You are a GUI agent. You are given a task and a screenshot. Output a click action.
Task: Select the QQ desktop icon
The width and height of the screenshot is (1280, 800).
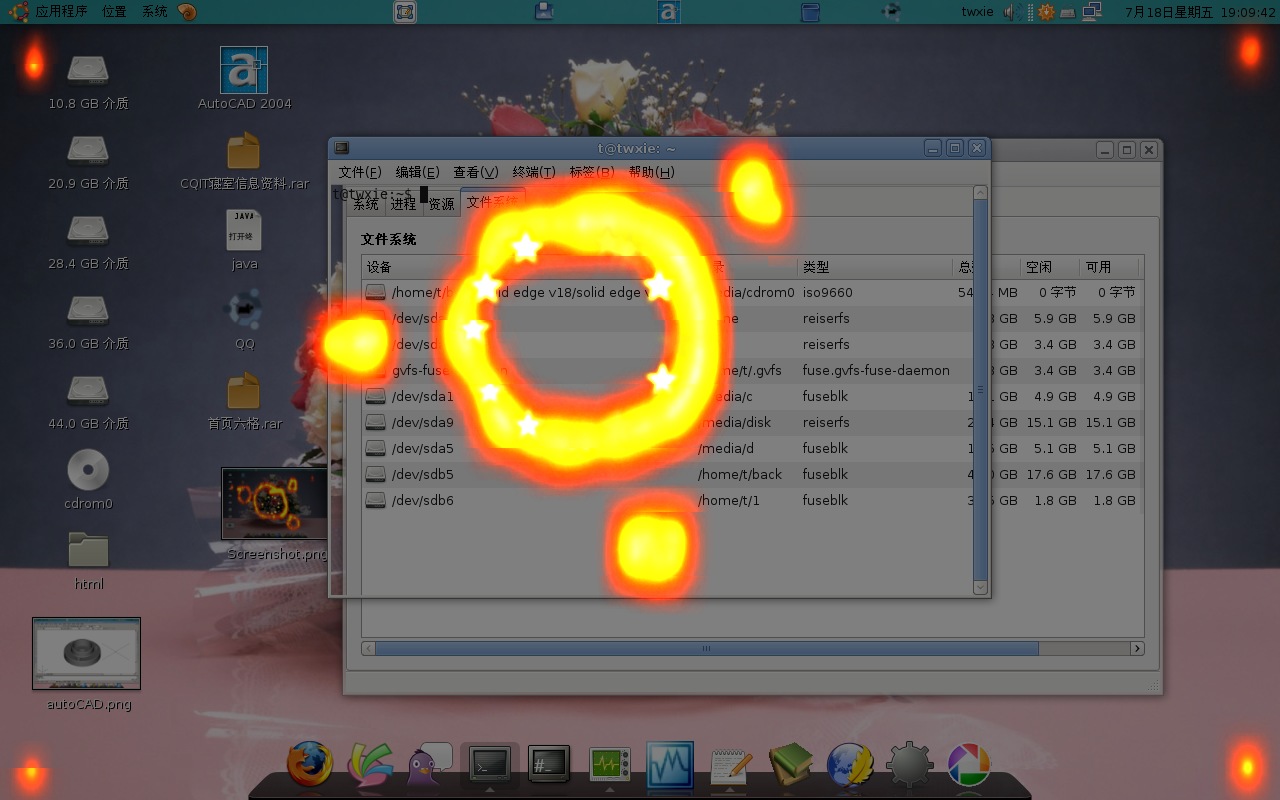[244, 310]
